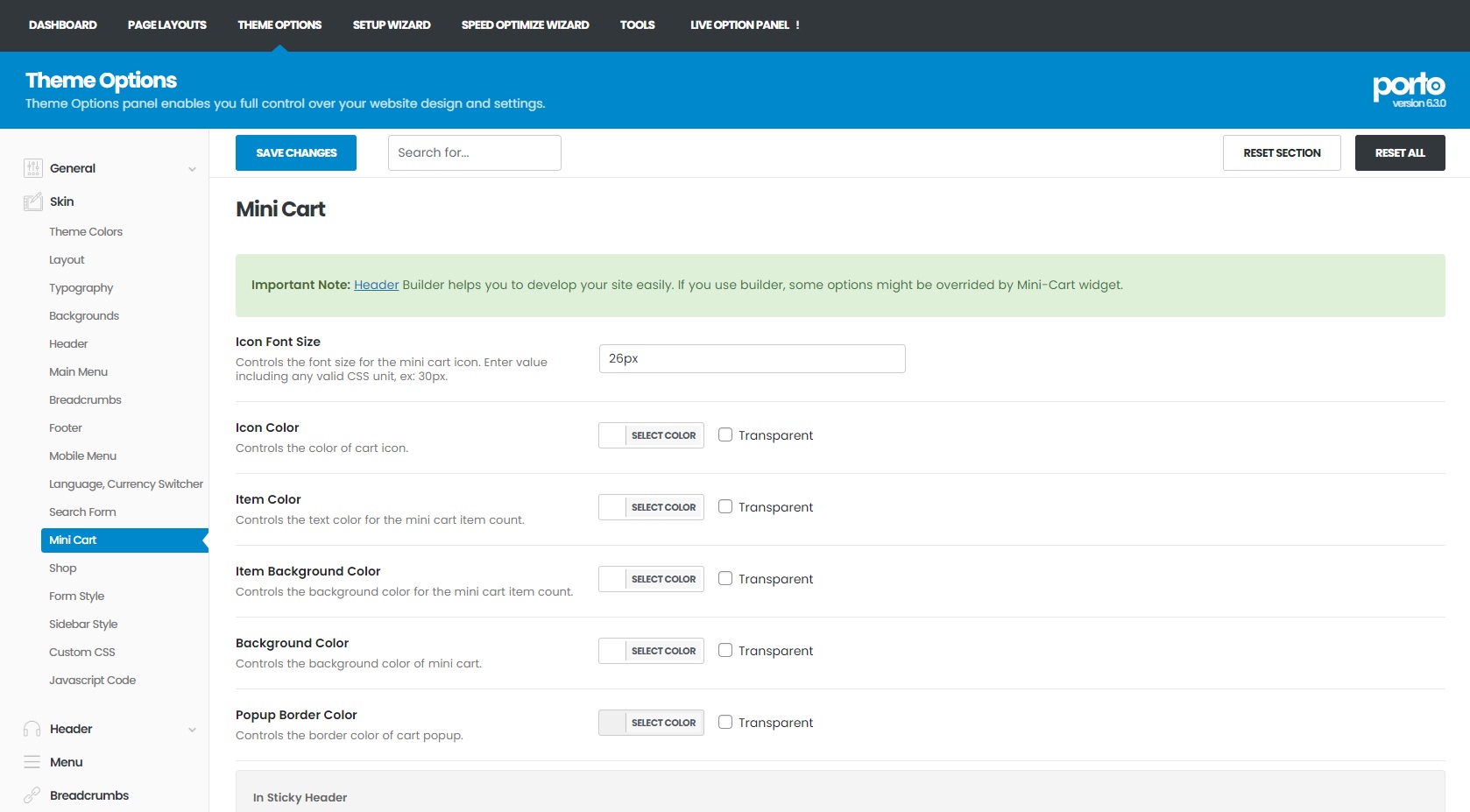Toggle Transparent checkbox for Item Background Color

click(725, 578)
